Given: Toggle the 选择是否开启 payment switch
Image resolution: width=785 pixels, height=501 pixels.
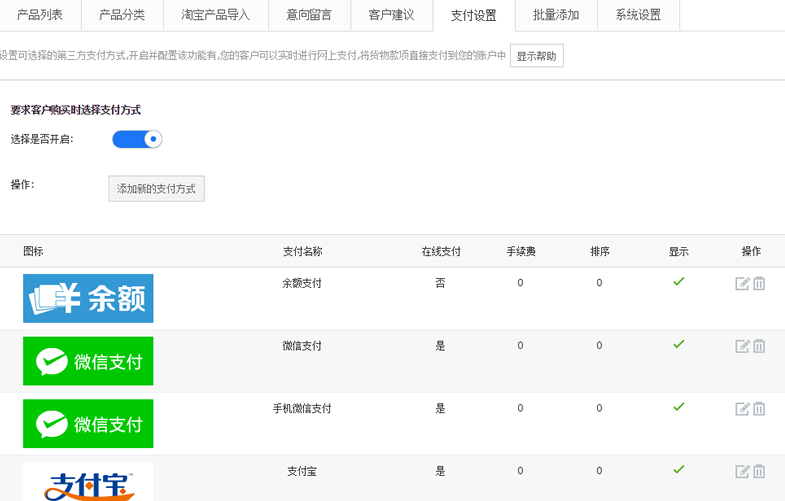Looking at the screenshot, I should 137,139.
